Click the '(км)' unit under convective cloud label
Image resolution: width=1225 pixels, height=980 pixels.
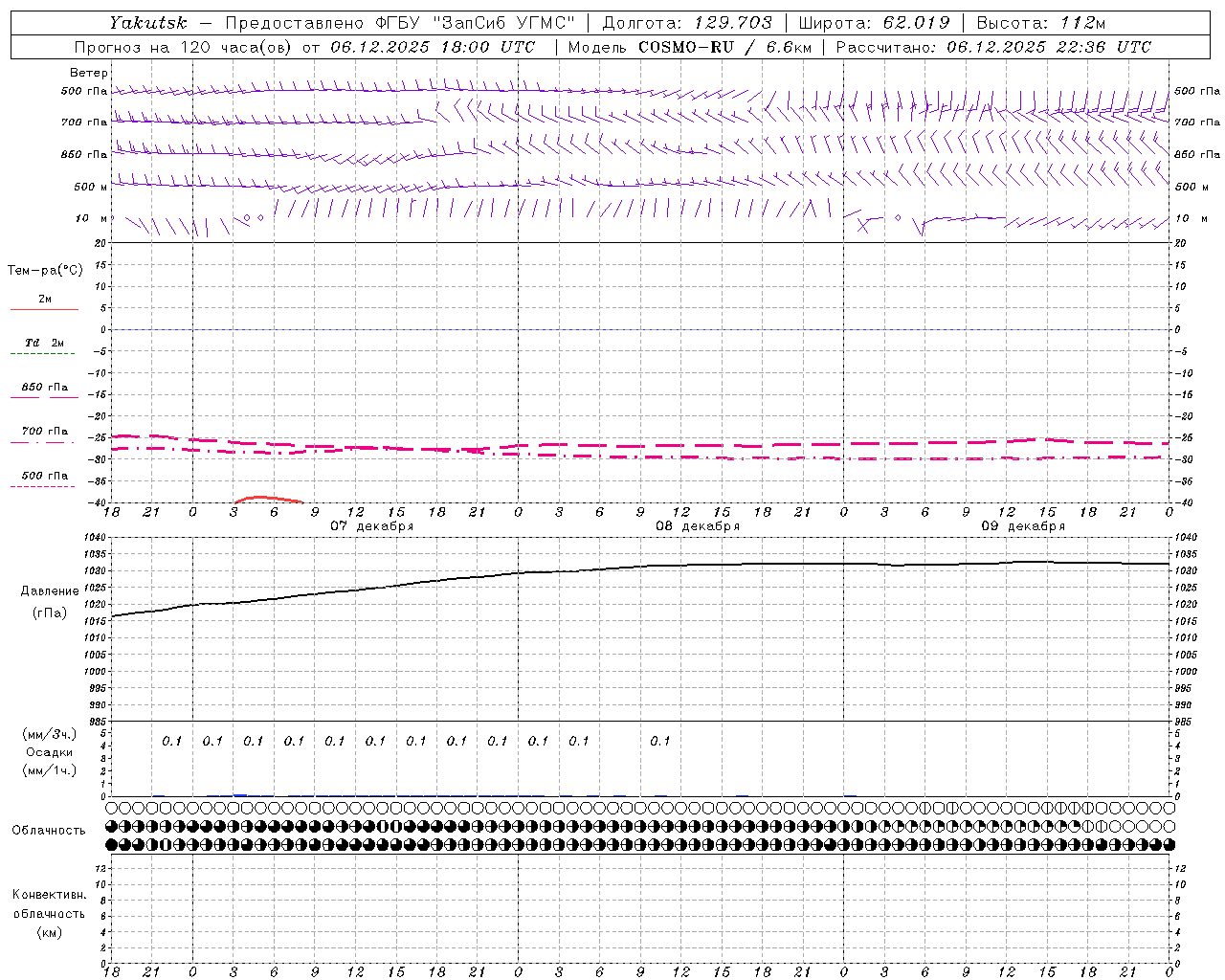tap(49, 932)
